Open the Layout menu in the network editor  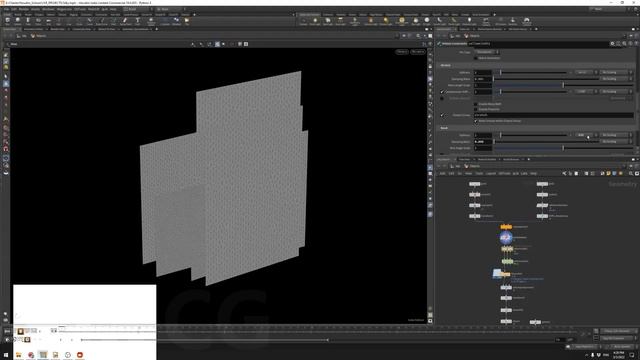(491, 173)
